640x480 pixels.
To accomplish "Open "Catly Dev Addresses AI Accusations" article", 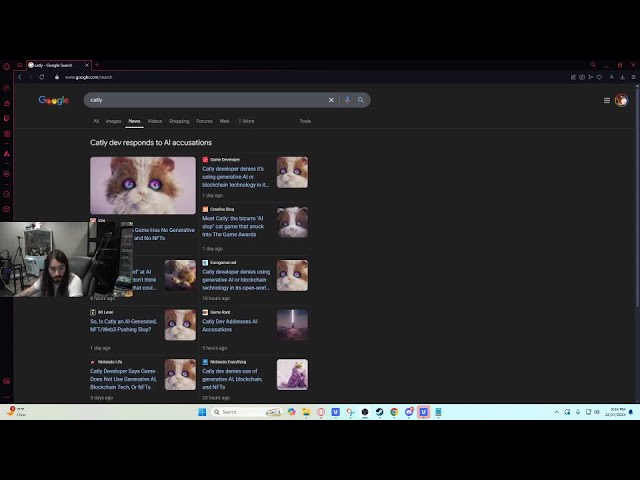I will click(x=229, y=325).
